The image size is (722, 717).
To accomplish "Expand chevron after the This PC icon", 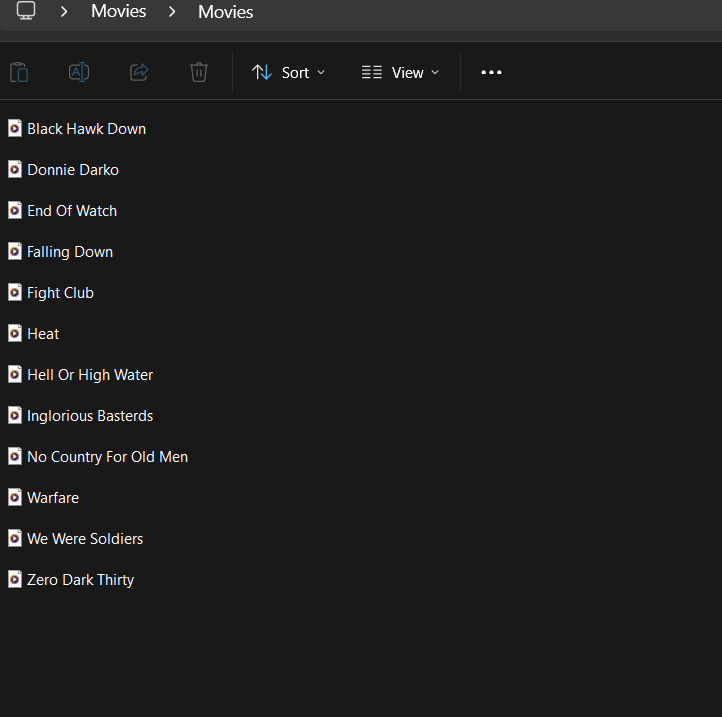I will [x=64, y=12].
